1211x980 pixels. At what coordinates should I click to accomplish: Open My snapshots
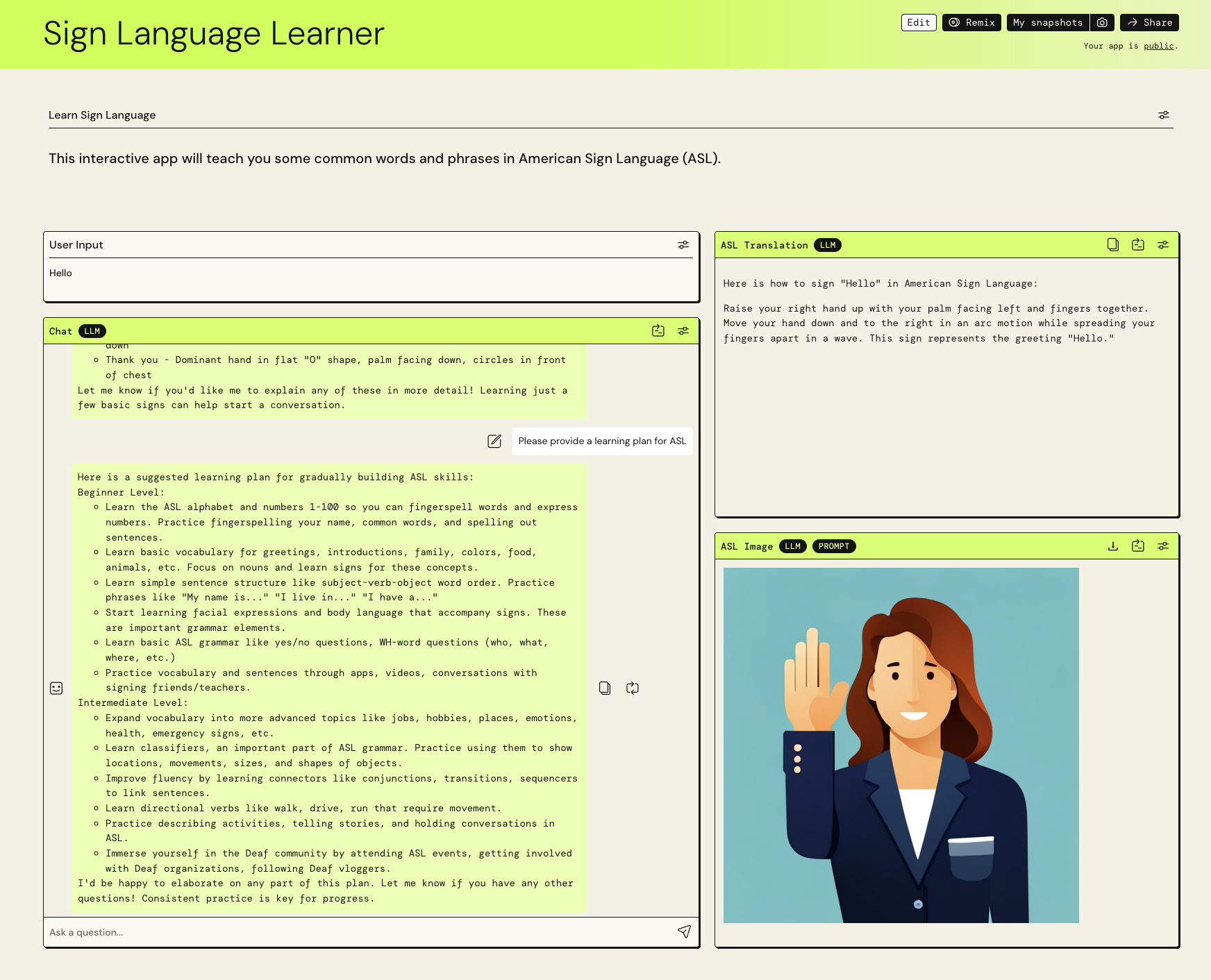coord(1047,22)
